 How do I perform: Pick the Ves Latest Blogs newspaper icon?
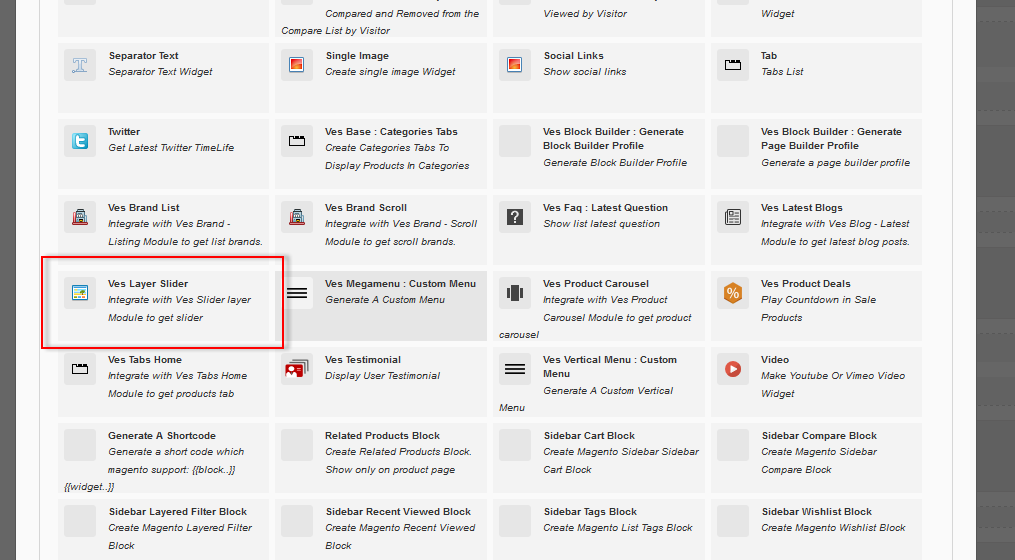(733, 217)
